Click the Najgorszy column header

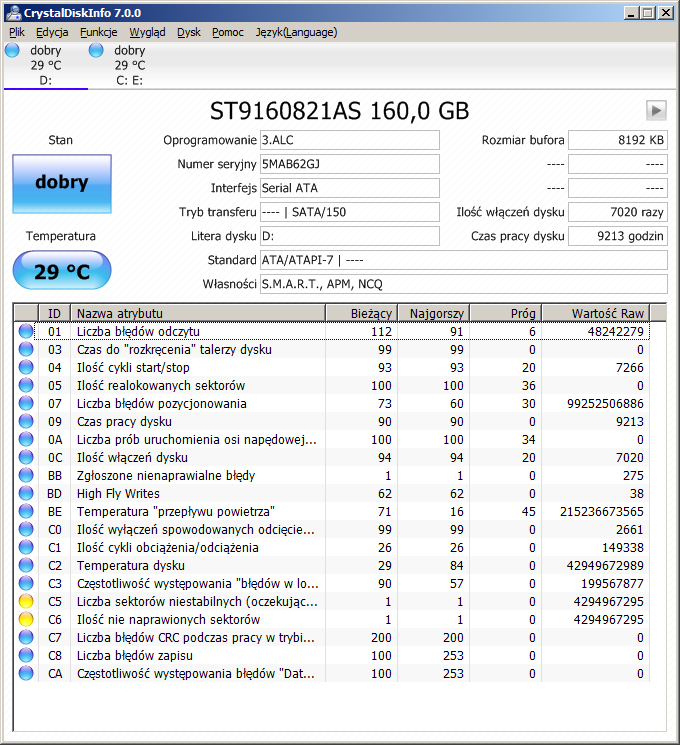click(433, 313)
